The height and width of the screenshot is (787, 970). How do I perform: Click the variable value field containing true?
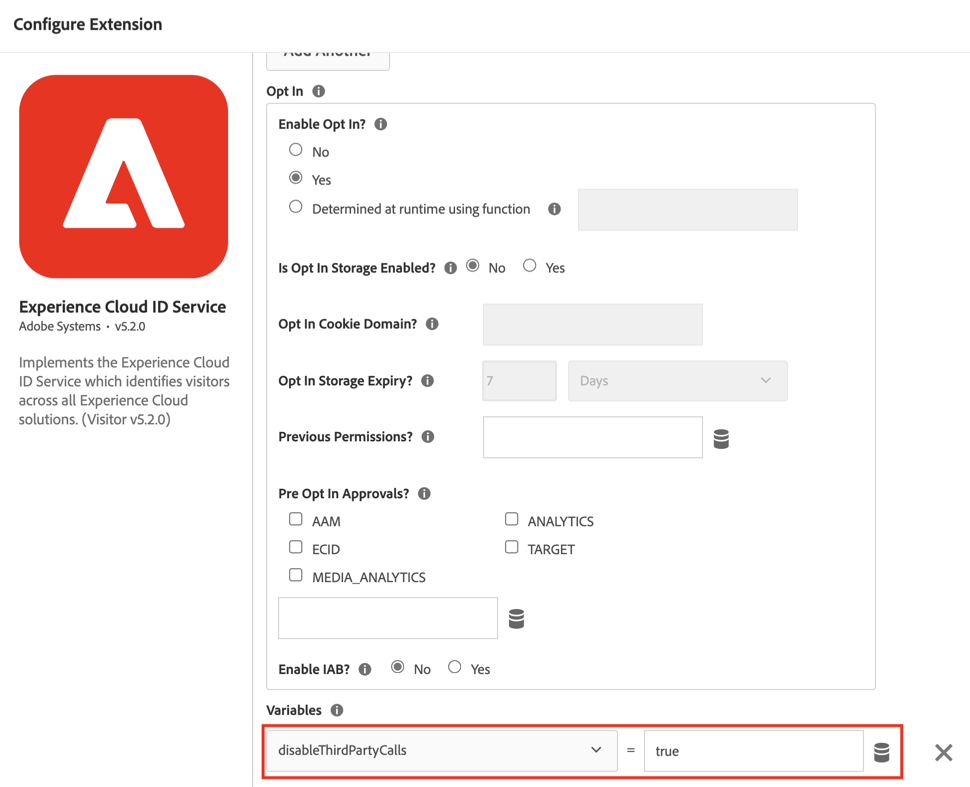(x=753, y=751)
